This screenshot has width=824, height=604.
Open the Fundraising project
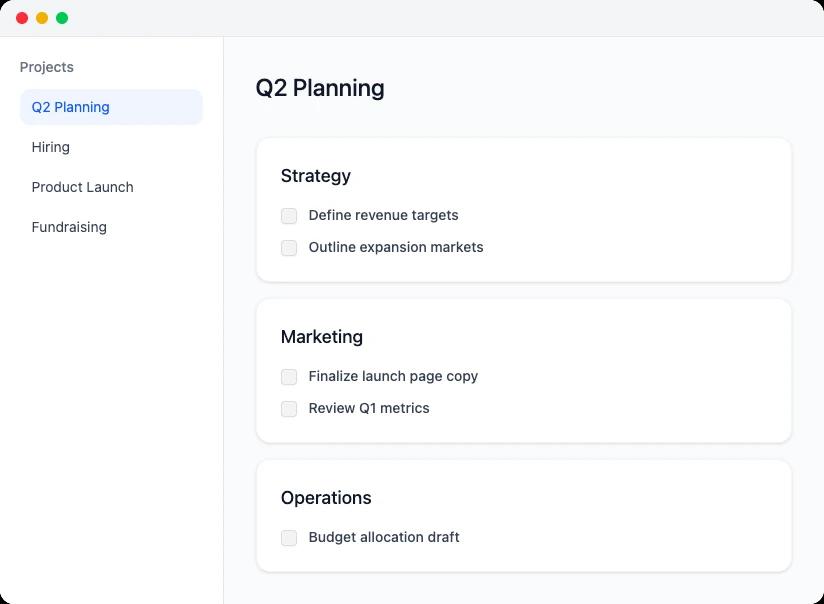coord(69,227)
